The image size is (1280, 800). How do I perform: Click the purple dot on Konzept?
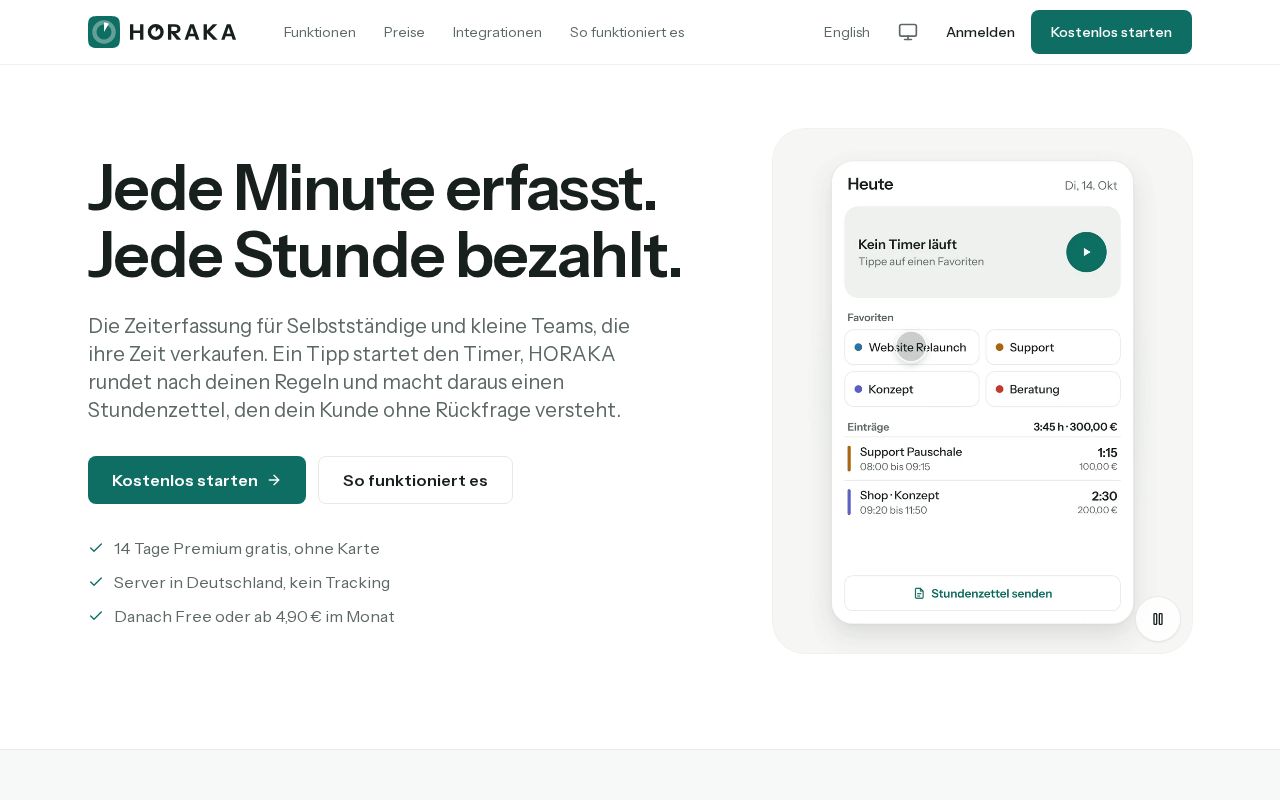click(x=858, y=389)
